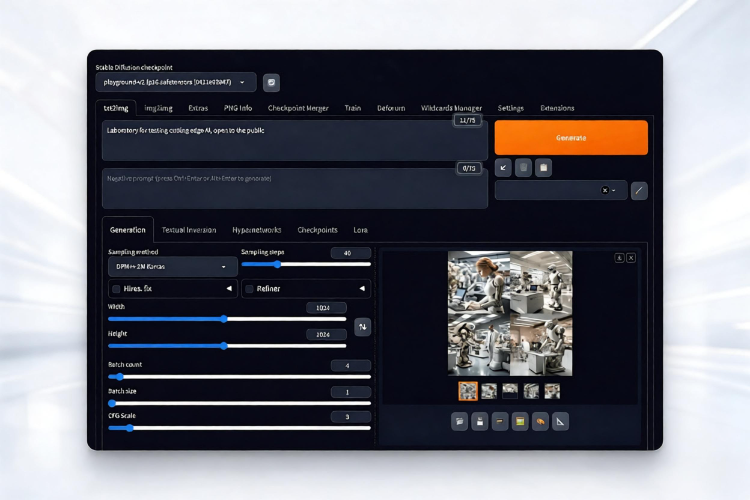Clear styles selection X icon
The height and width of the screenshot is (500, 750).
tap(605, 190)
